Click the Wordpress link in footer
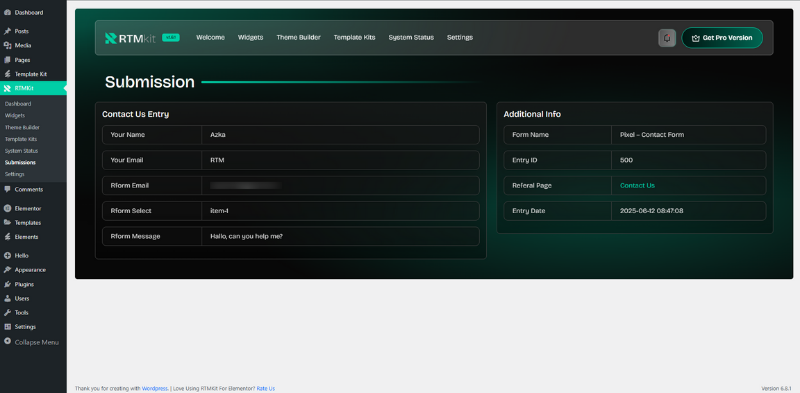 point(155,388)
